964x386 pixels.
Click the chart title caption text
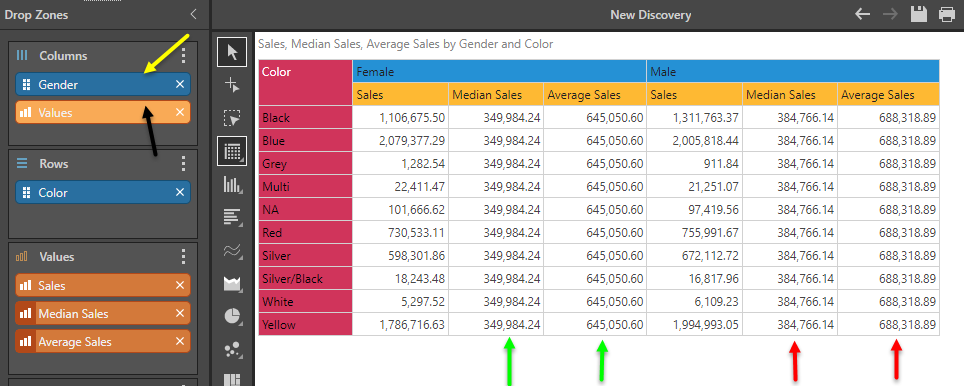pos(406,44)
